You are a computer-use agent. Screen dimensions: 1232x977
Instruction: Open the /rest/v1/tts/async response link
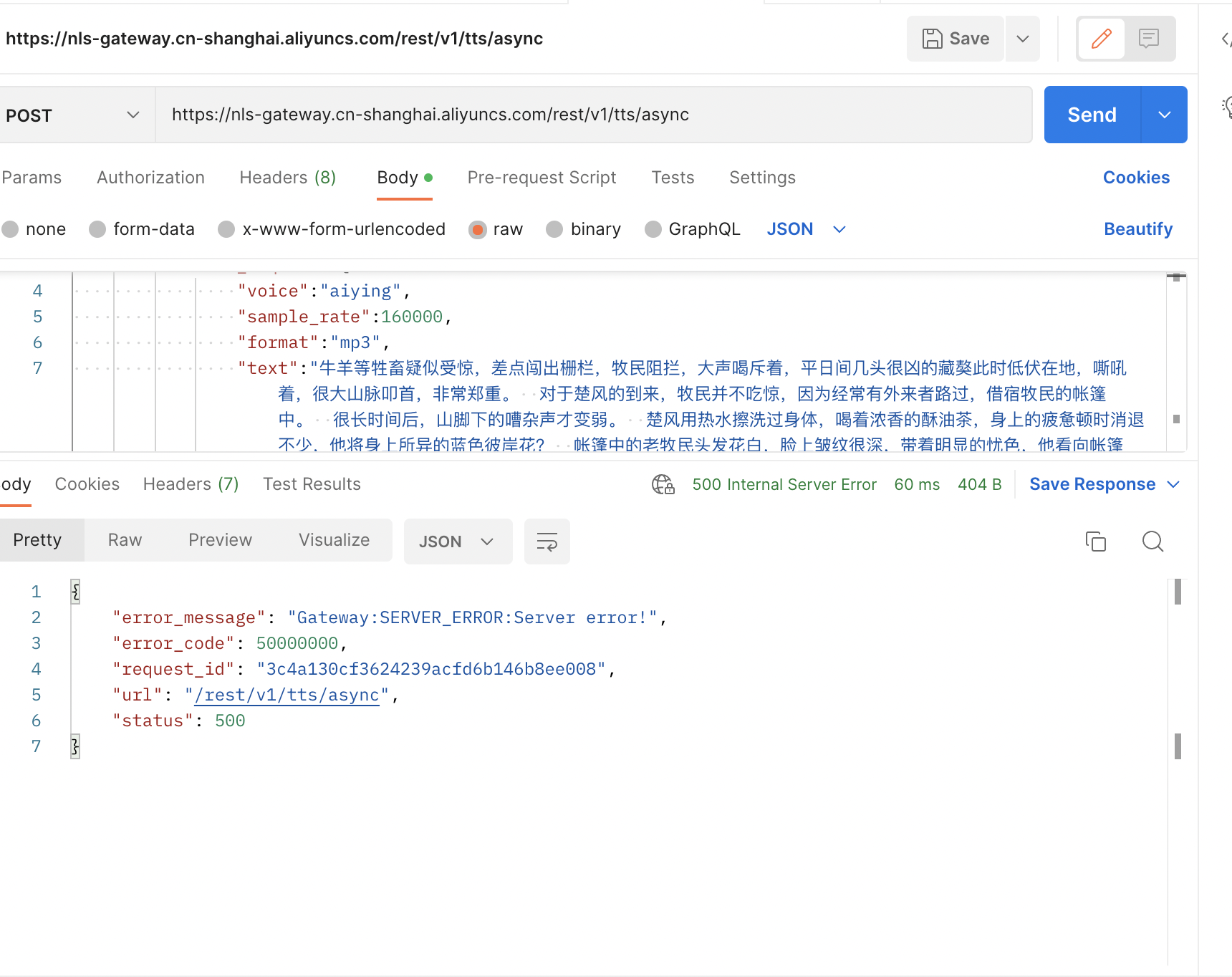pyautogui.click(x=287, y=696)
